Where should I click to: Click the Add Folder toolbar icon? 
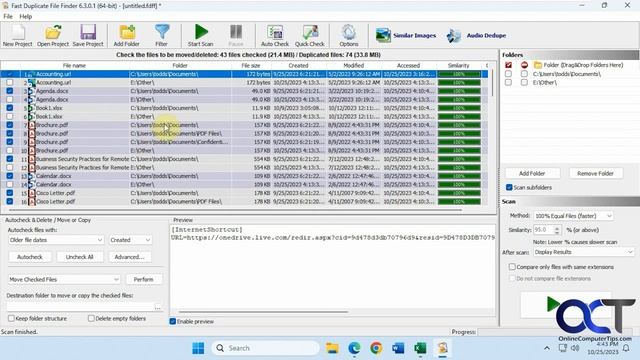tap(127, 35)
